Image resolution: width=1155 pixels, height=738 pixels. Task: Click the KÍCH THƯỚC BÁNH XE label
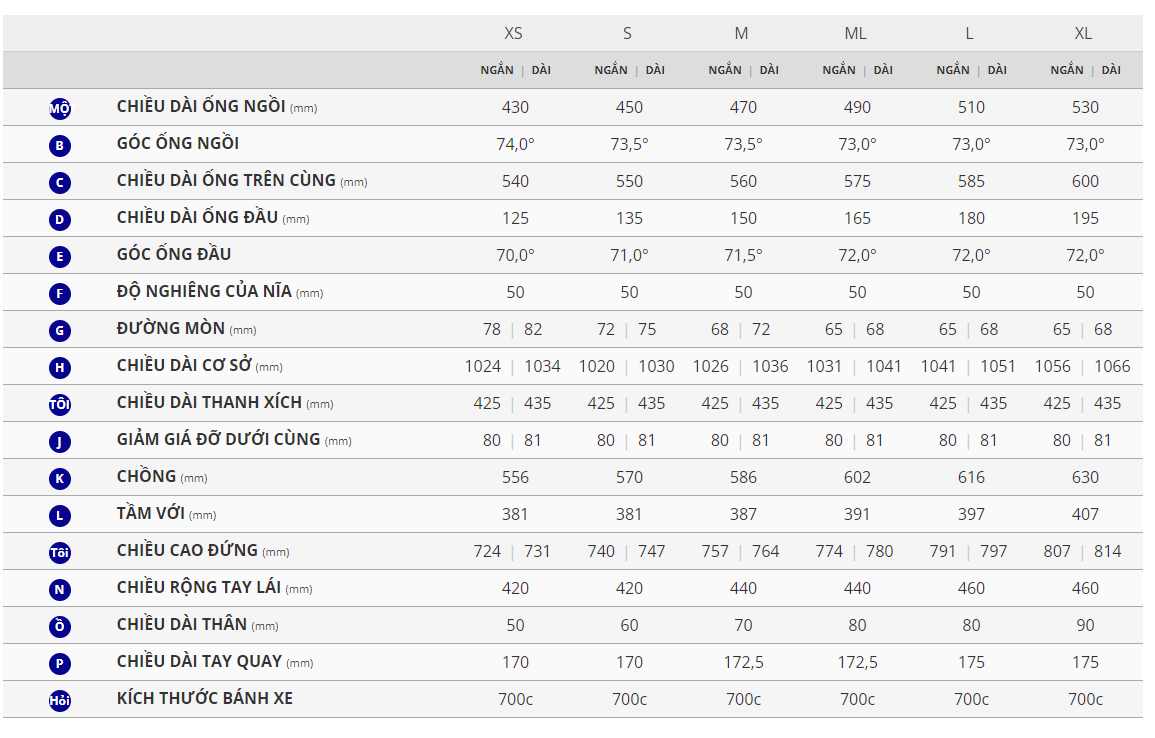point(205,698)
